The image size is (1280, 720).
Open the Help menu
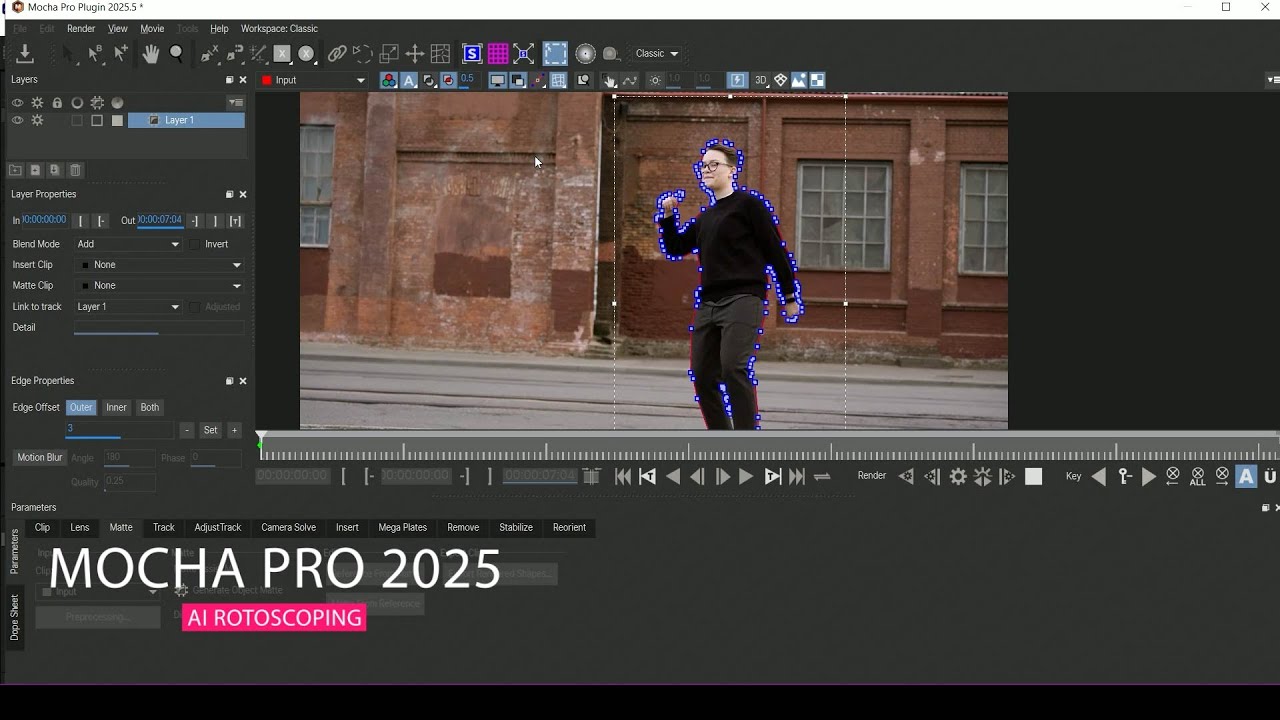coord(219,29)
